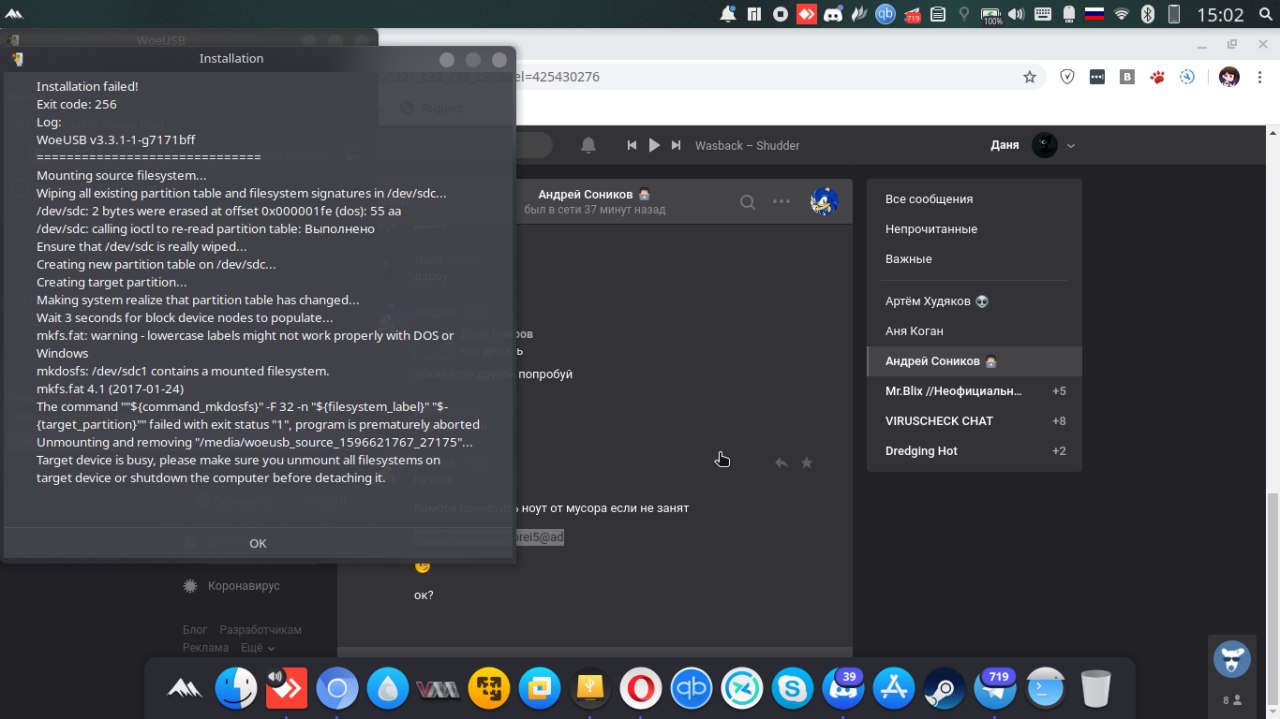Open the browser profile avatar
This screenshot has width=1280, height=719.
(x=1229, y=77)
